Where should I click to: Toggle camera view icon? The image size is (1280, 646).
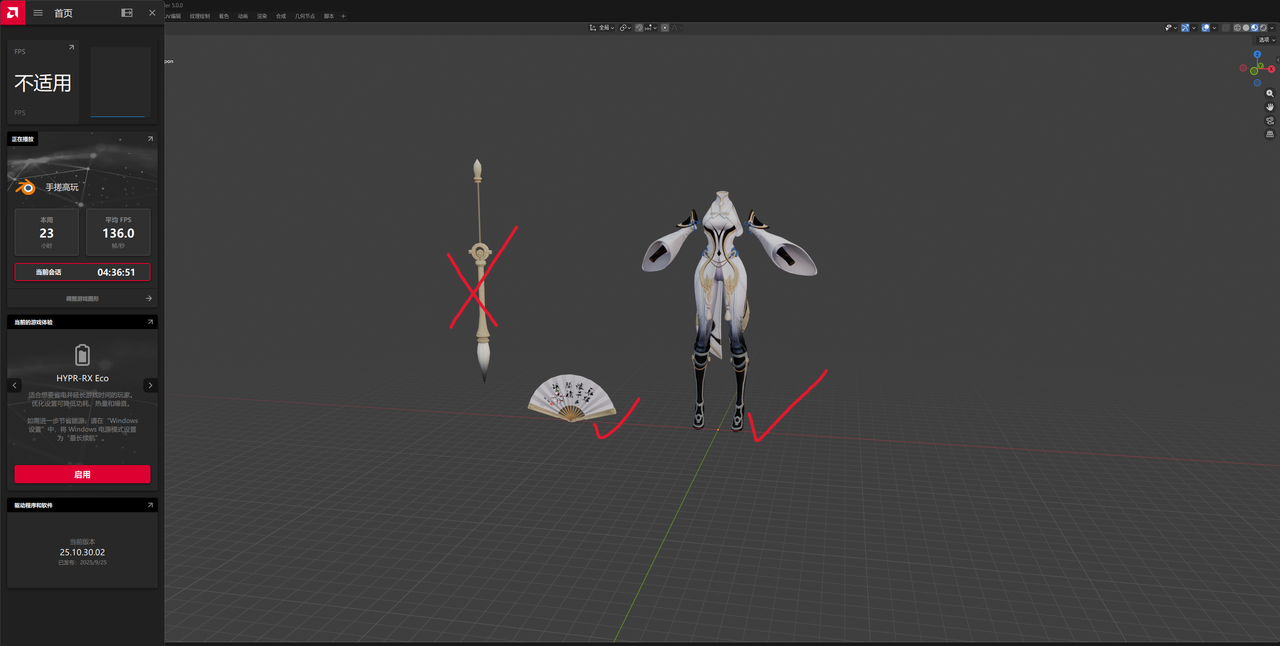1270,120
